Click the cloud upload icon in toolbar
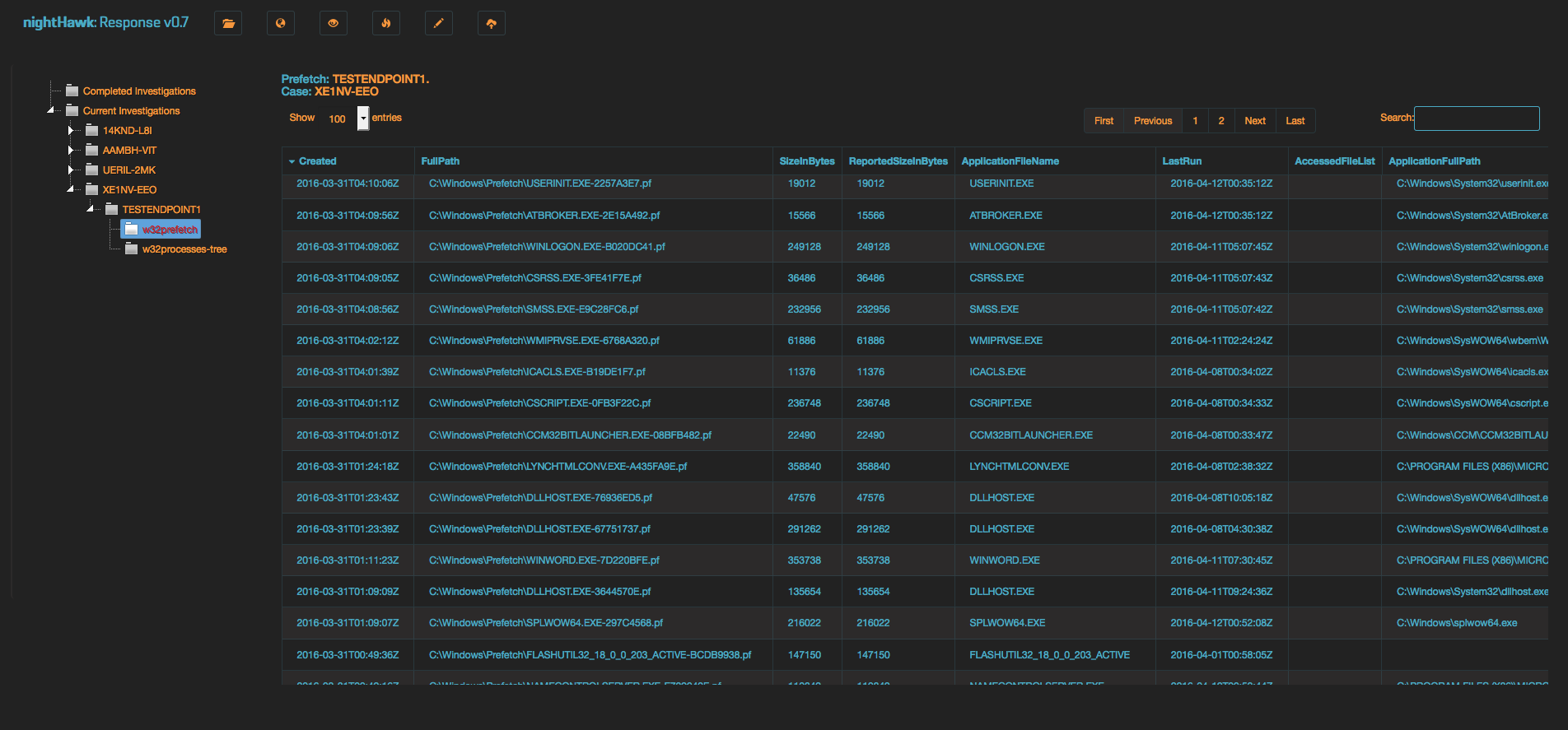Viewport: 1568px width, 730px height. coord(492,23)
